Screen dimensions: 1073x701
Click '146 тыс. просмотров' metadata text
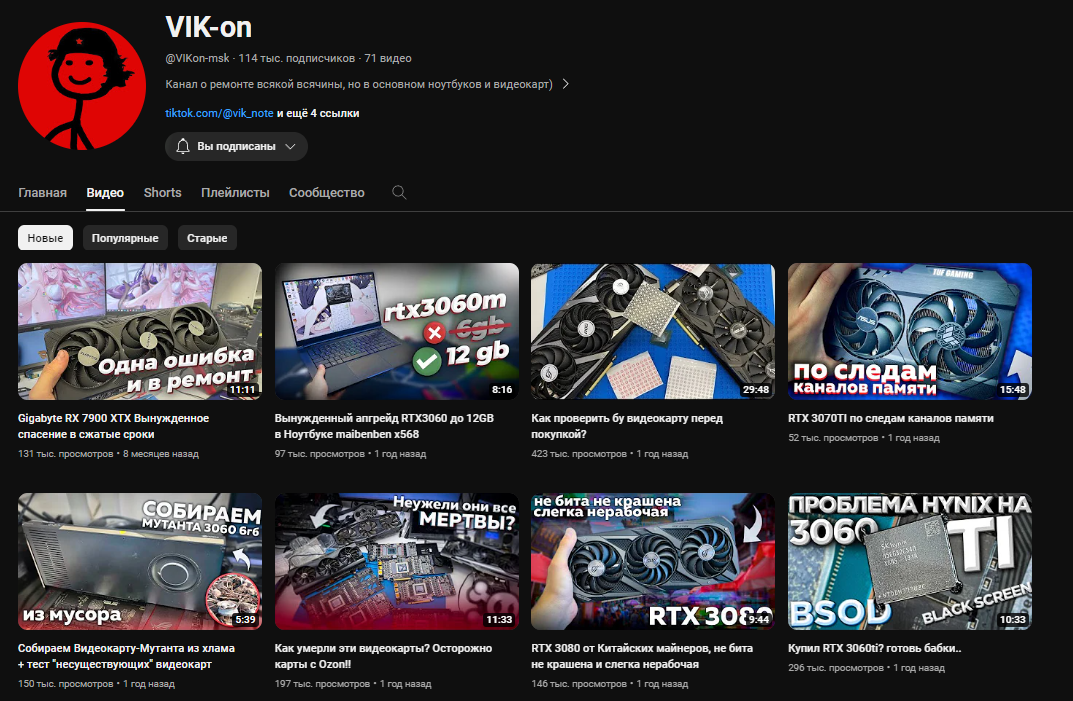pos(578,684)
